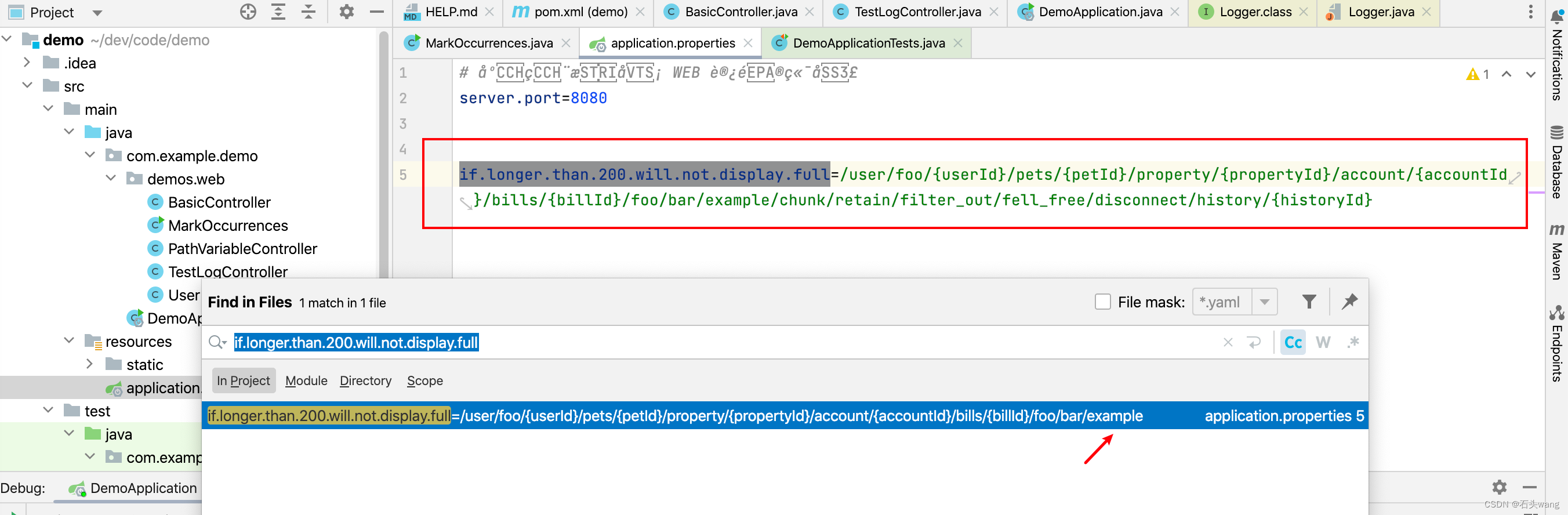
Task: Toggle Words (W) search option
Action: point(1323,343)
